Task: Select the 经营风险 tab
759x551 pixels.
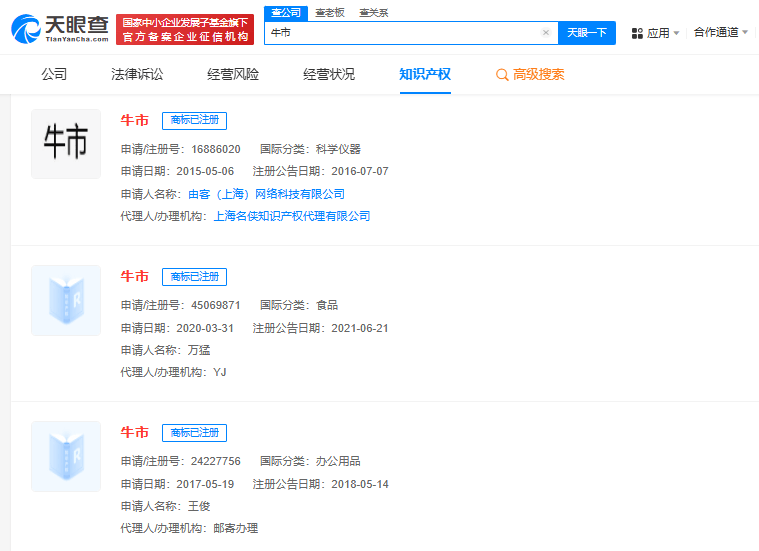Action: (233, 74)
